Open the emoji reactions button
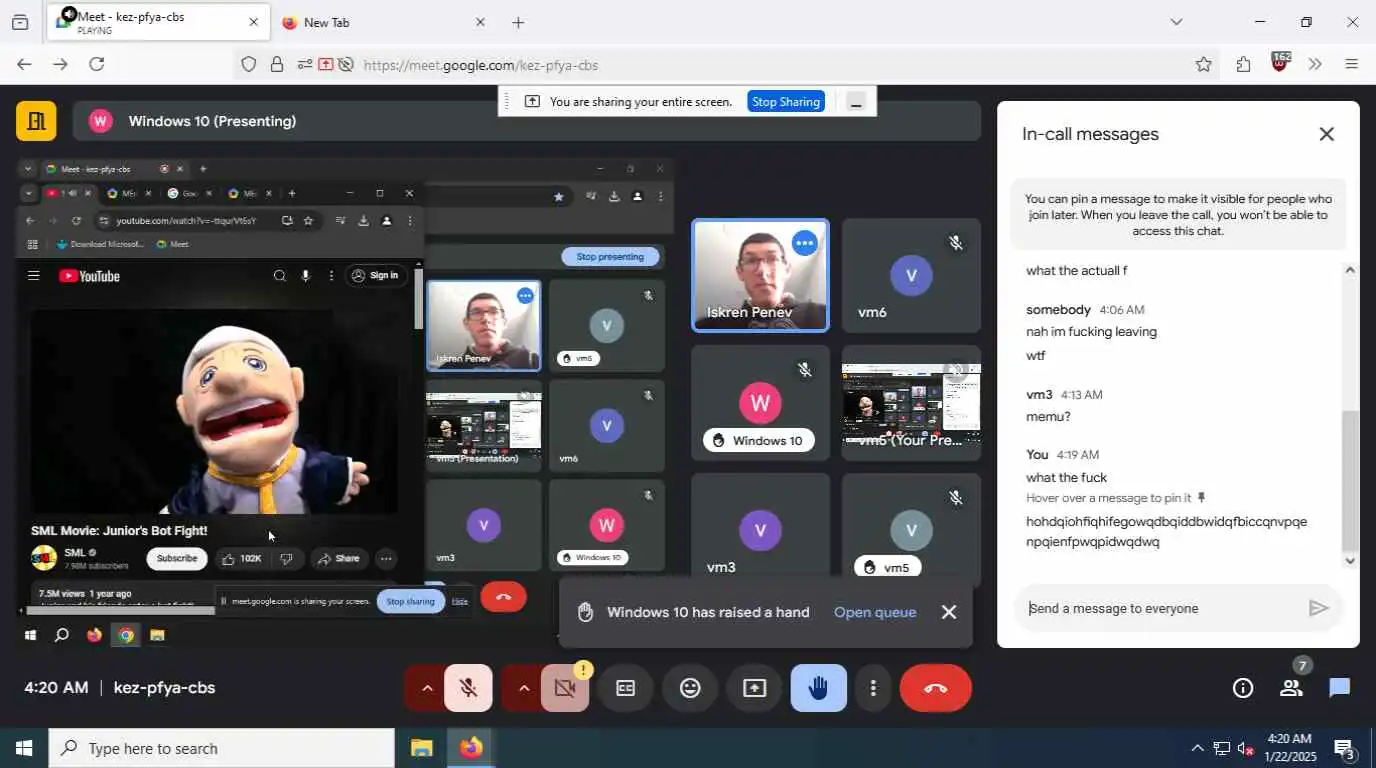 pos(690,688)
